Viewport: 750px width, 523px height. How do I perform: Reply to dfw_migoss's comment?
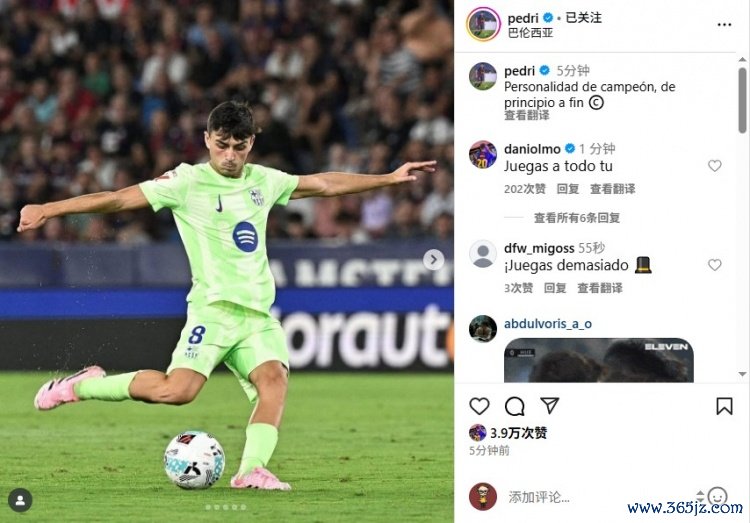click(x=555, y=288)
